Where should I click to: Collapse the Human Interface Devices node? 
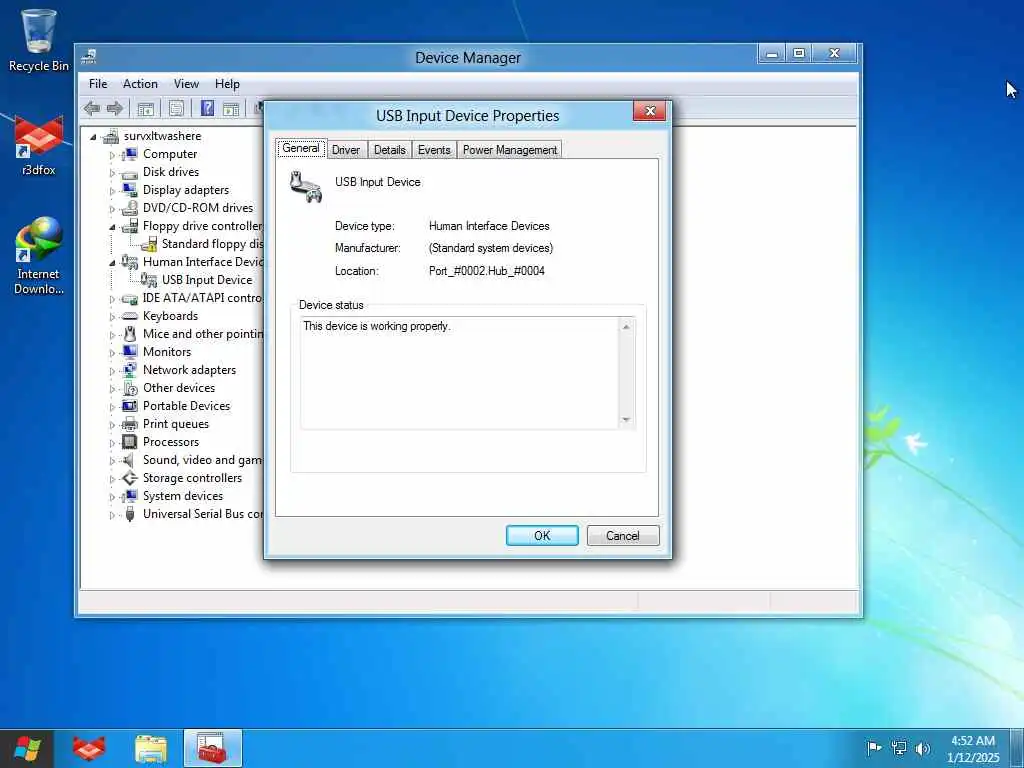[112, 263]
